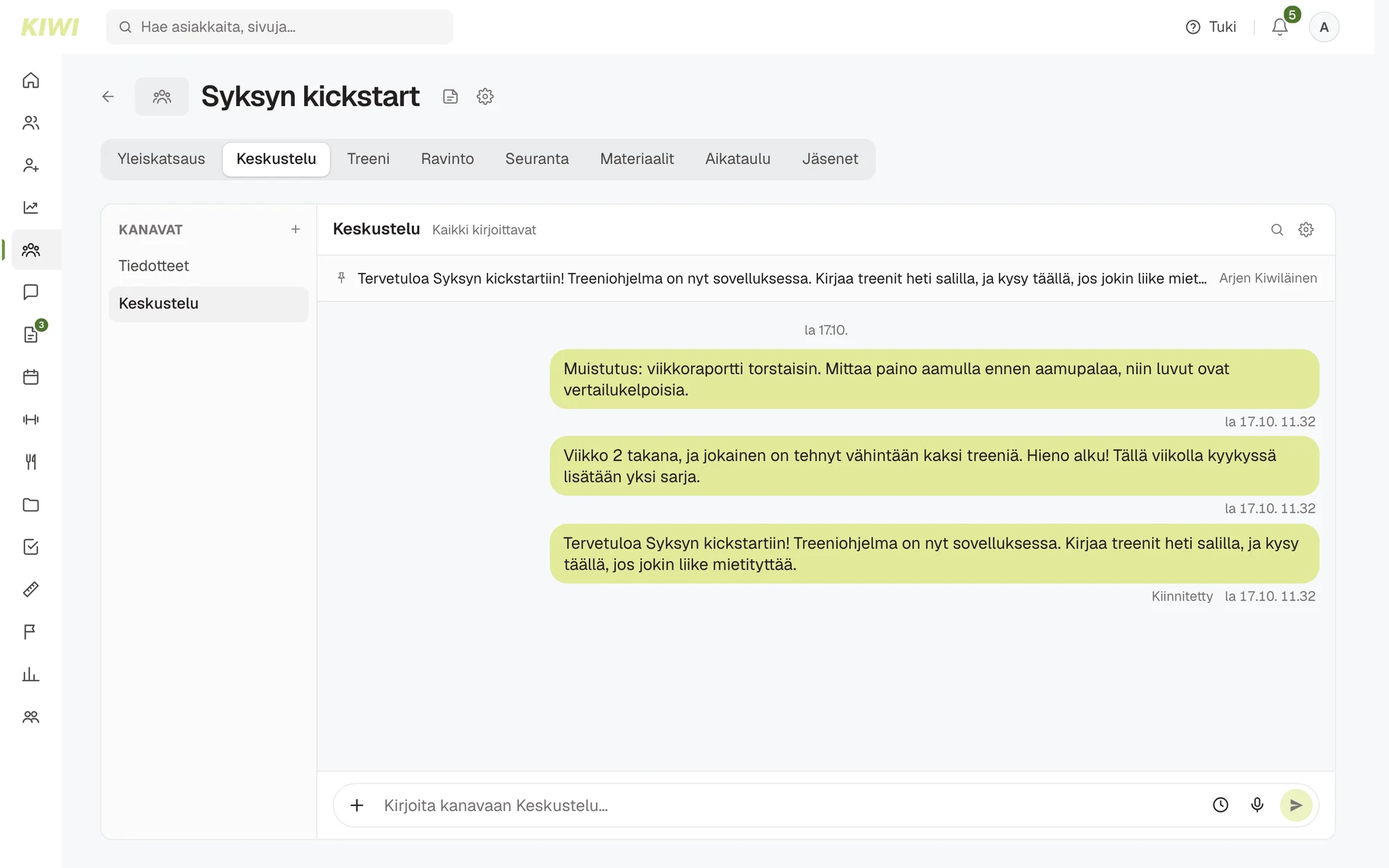The width and height of the screenshot is (1389, 868).
Task: Open channel settings gear in chat header
Action: click(x=1306, y=230)
